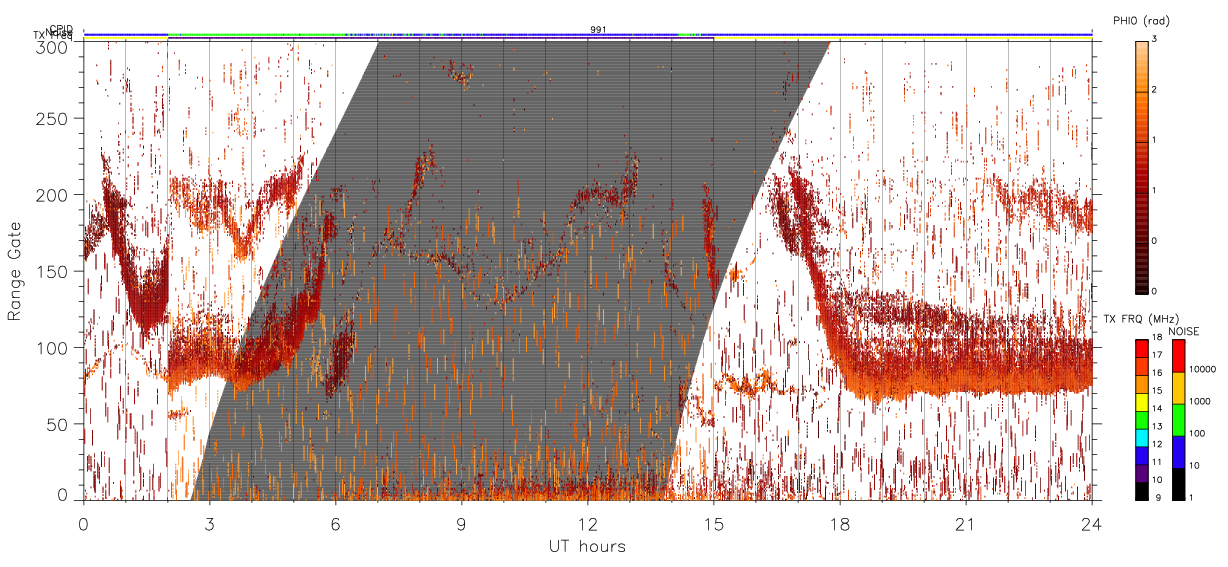
Task: Click the orange 15–16 MHz TX FRQ swatch
Action: click(x=1142, y=385)
